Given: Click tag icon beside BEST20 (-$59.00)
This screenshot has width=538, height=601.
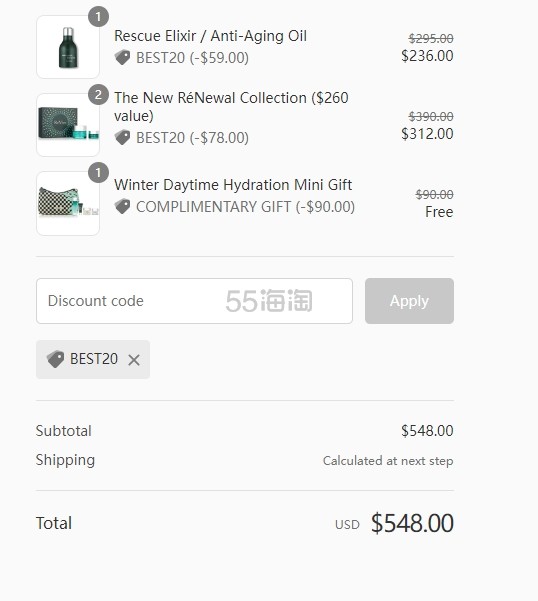Looking at the screenshot, I should tap(123, 58).
